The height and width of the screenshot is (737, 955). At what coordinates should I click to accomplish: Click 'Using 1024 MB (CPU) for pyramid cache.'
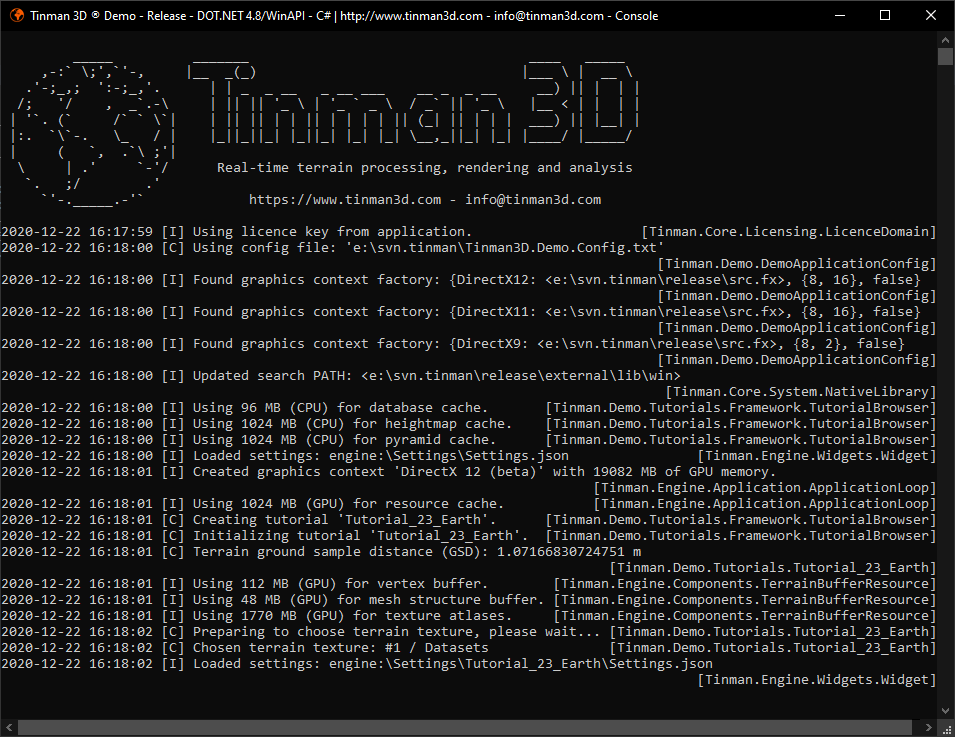pos(344,440)
